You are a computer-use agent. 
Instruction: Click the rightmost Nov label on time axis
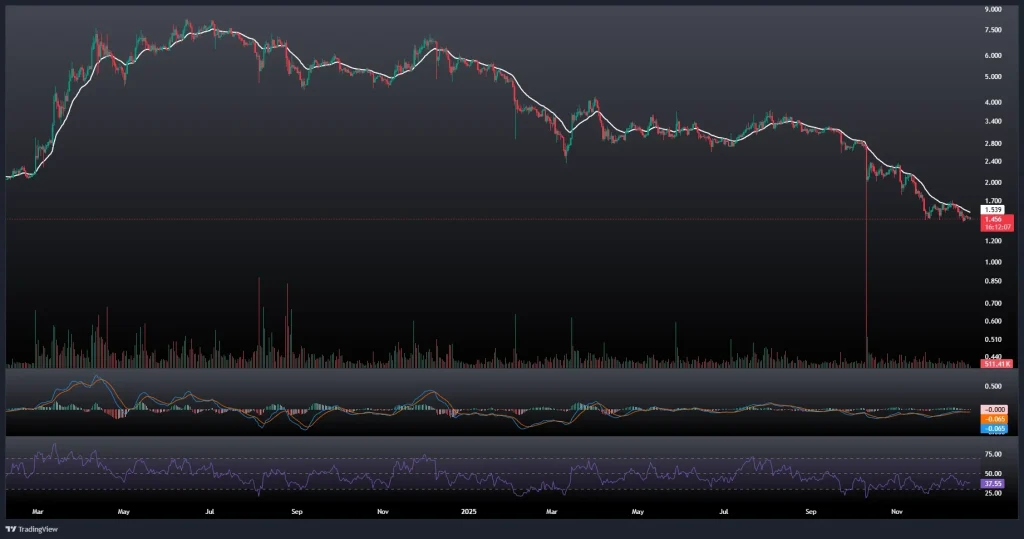pos(897,510)
